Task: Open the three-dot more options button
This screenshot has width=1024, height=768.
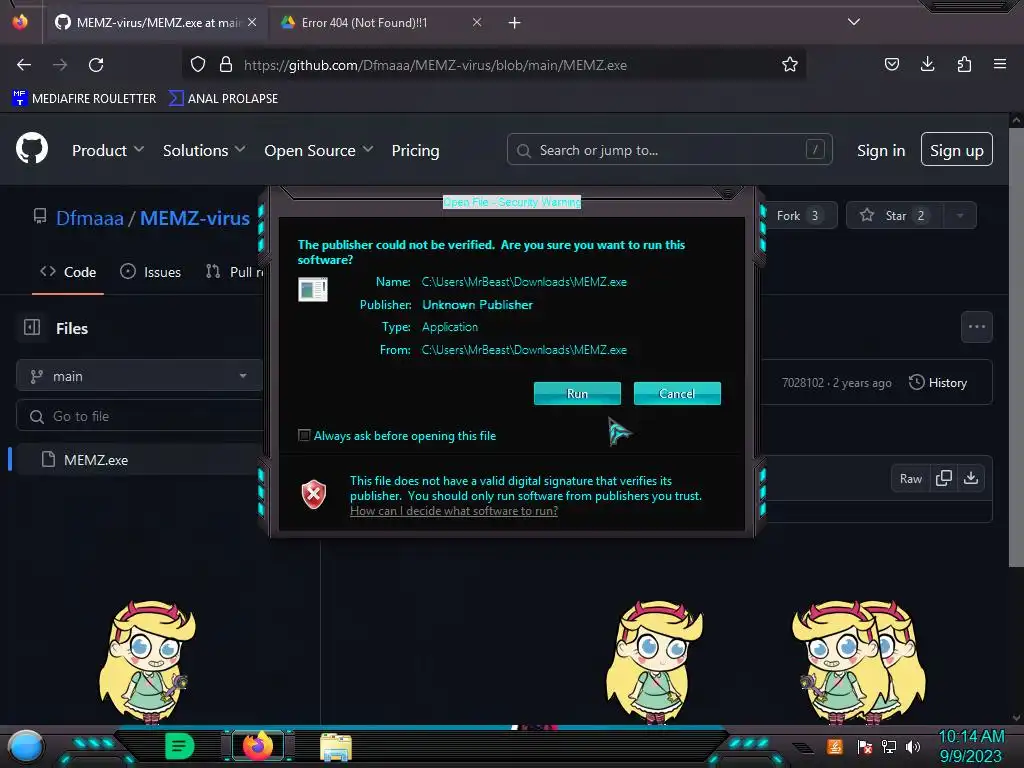Action: (x=976, y=327)
